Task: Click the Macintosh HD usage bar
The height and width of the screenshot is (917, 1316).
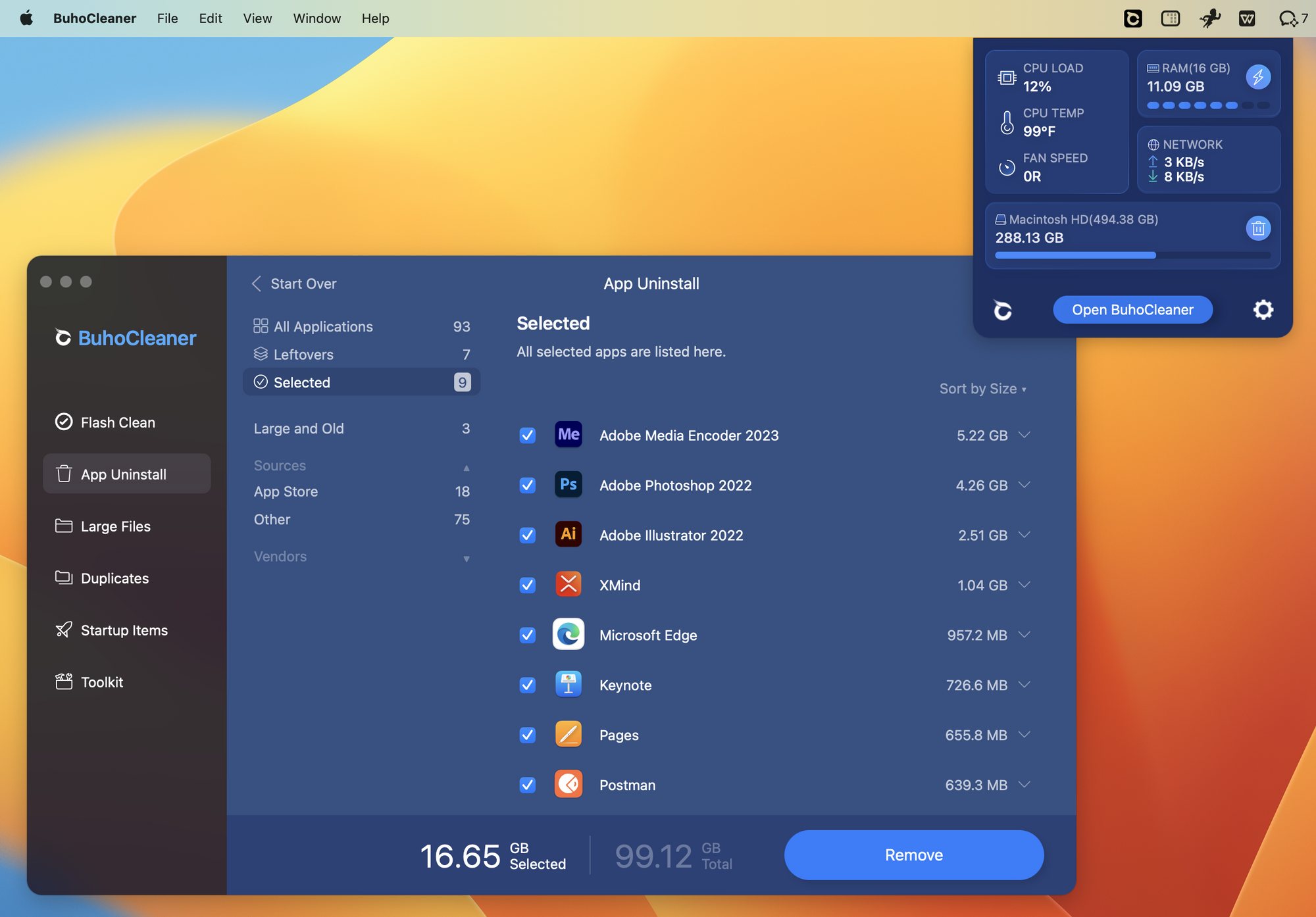Action: click(1132, 255)
